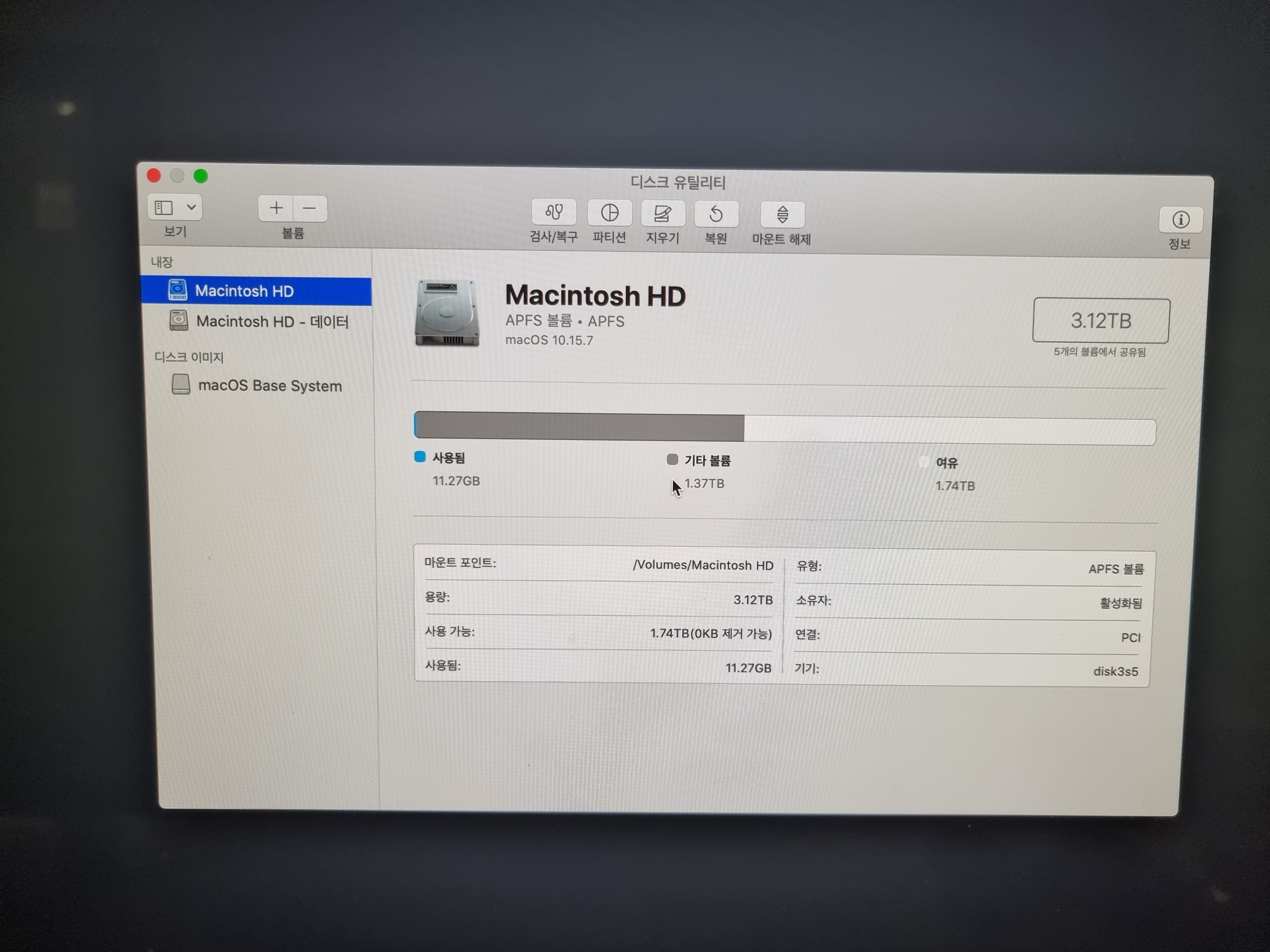Screen dimensions: 1270x952
Task: Add a volume with plus button
Action: [276, 208]
